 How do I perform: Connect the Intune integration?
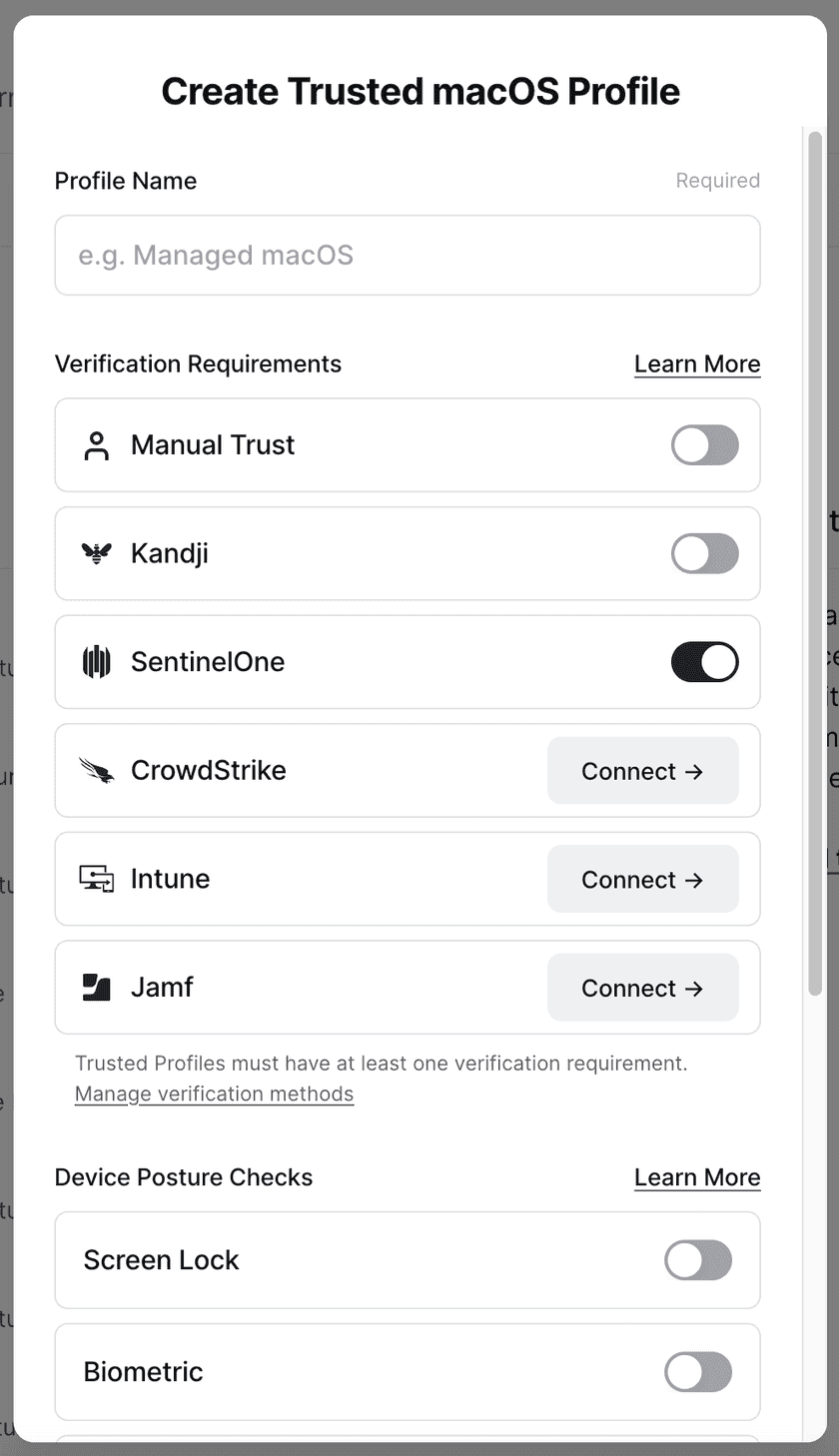642,880
